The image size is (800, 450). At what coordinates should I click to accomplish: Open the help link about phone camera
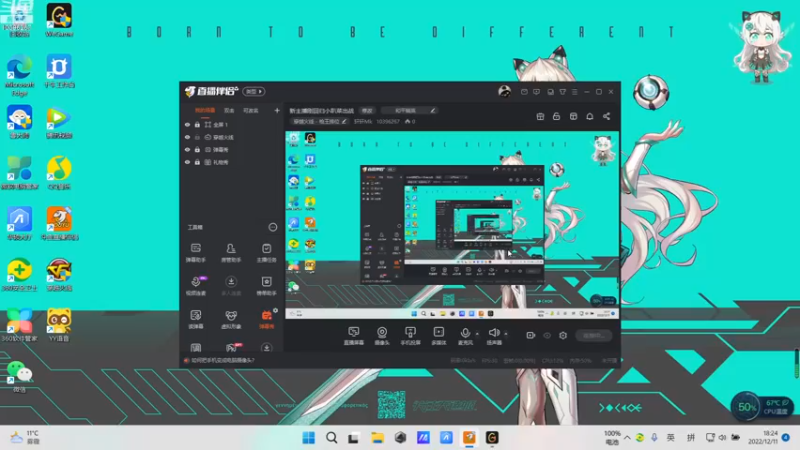[x=222, y=360]
